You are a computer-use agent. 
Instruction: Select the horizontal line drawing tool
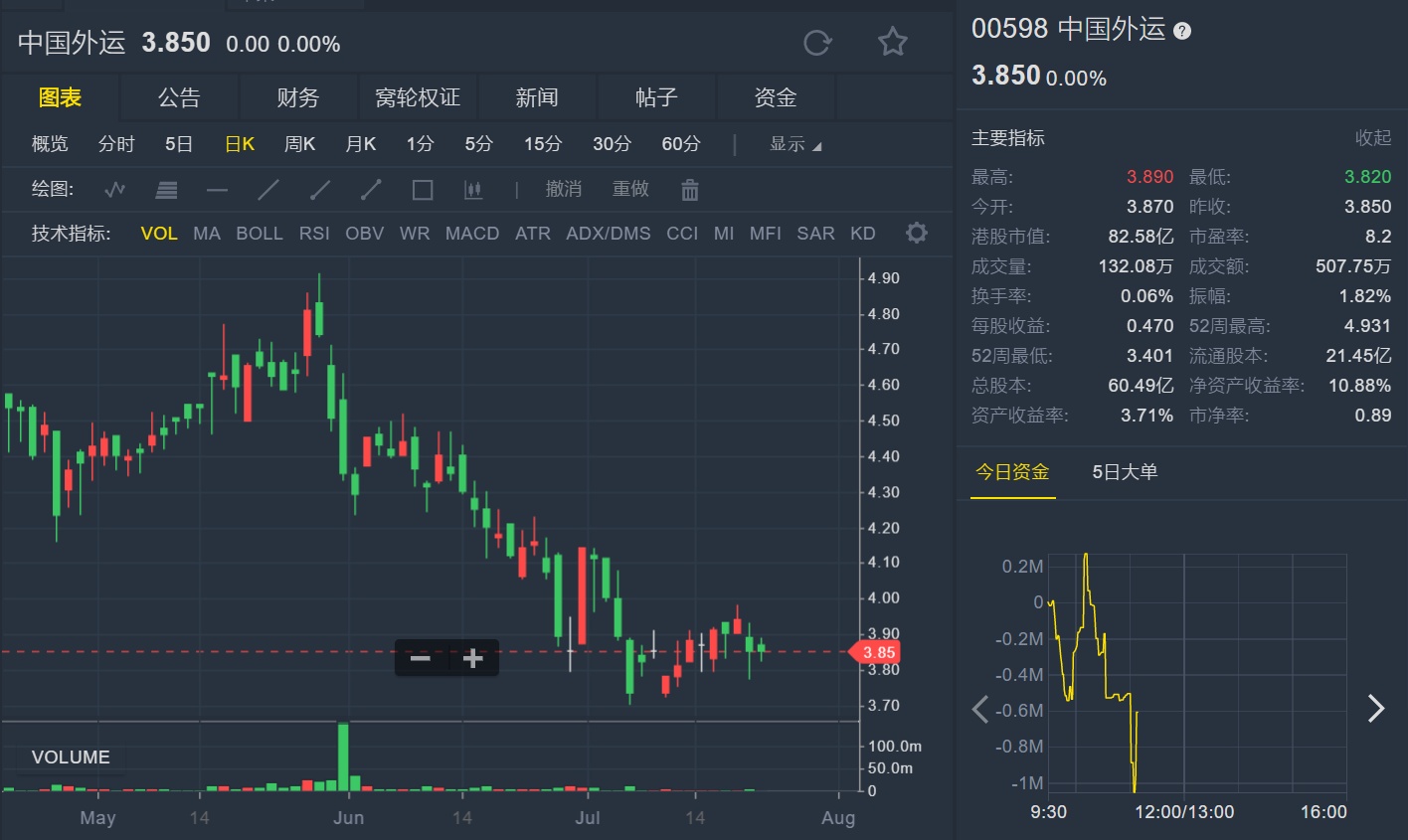(217, 189)
